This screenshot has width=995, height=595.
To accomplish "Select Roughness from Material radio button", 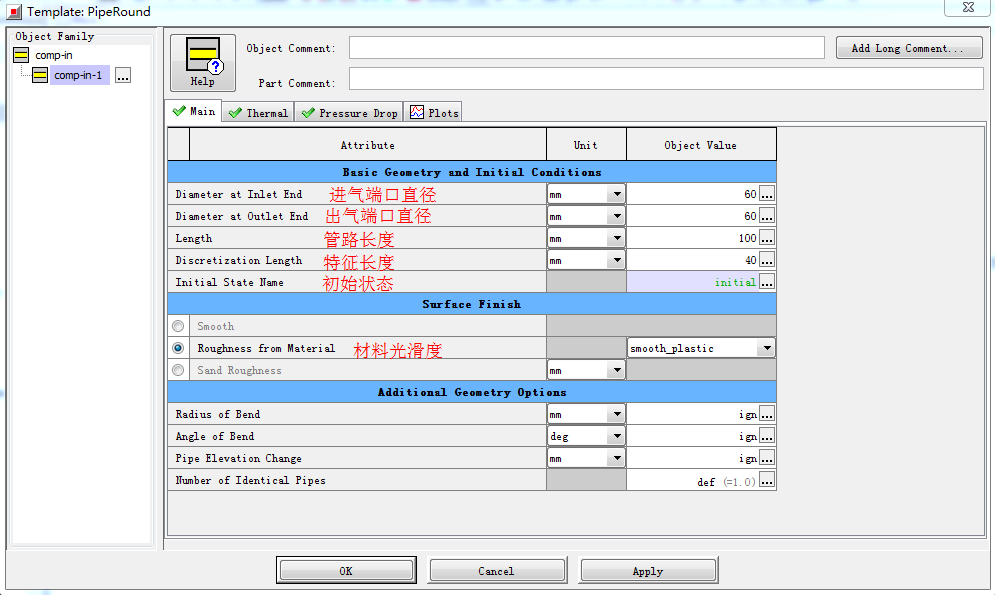I will (x=178, y=348).
